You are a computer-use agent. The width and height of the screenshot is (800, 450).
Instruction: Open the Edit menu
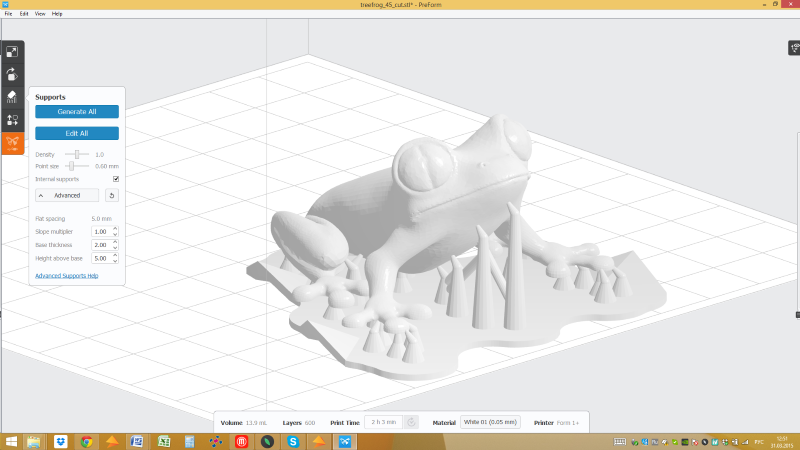24,14
